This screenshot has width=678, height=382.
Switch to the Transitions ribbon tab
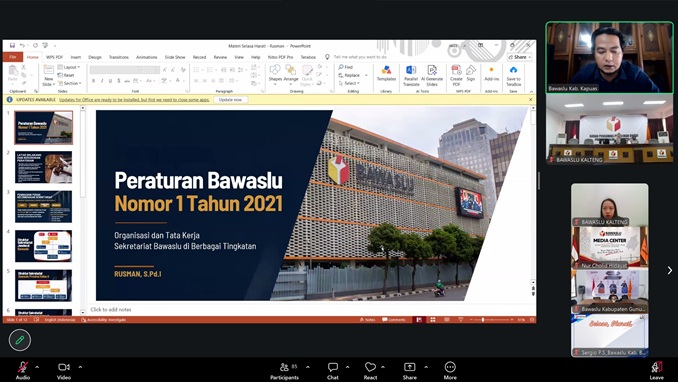point(118,57)
